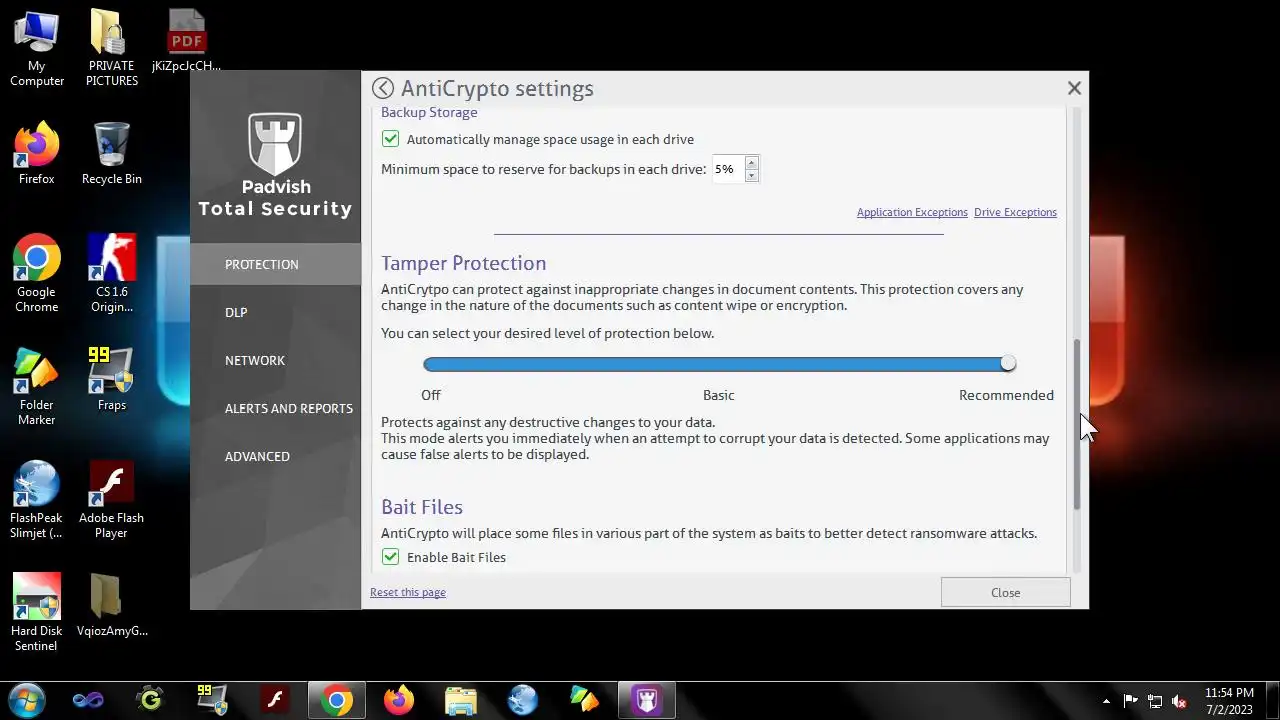Open the NETWORK sidebar section
This screenshot has width=1280, height=720.
coord(275,360)
